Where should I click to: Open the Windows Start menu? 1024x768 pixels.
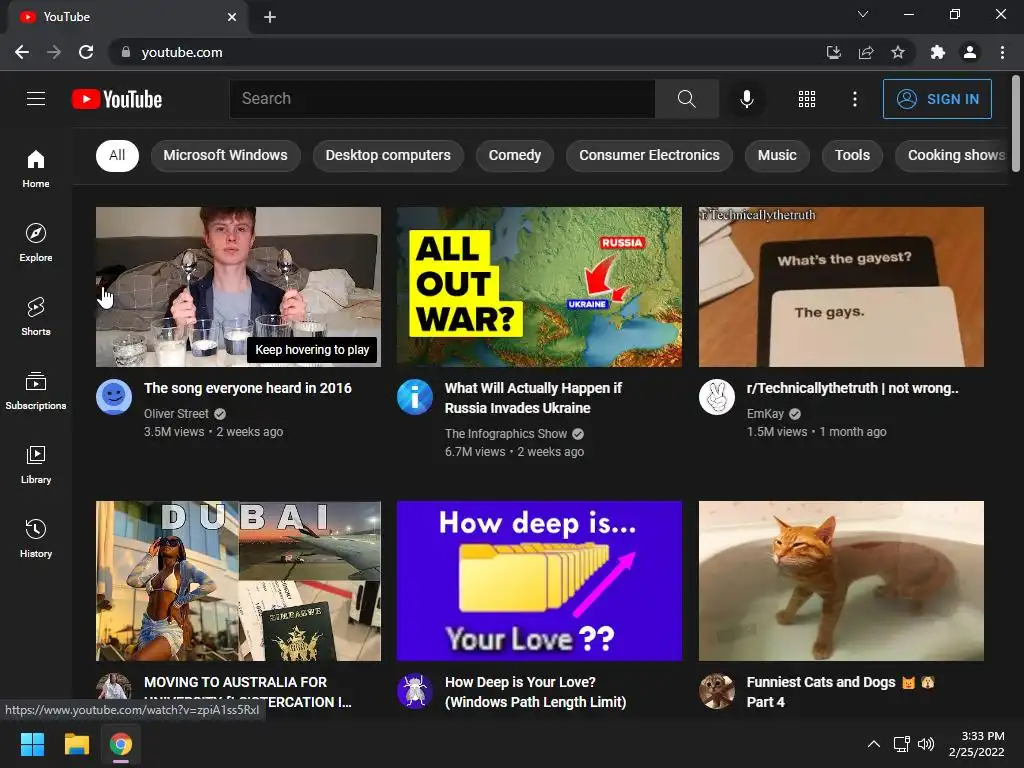[32, 744]
